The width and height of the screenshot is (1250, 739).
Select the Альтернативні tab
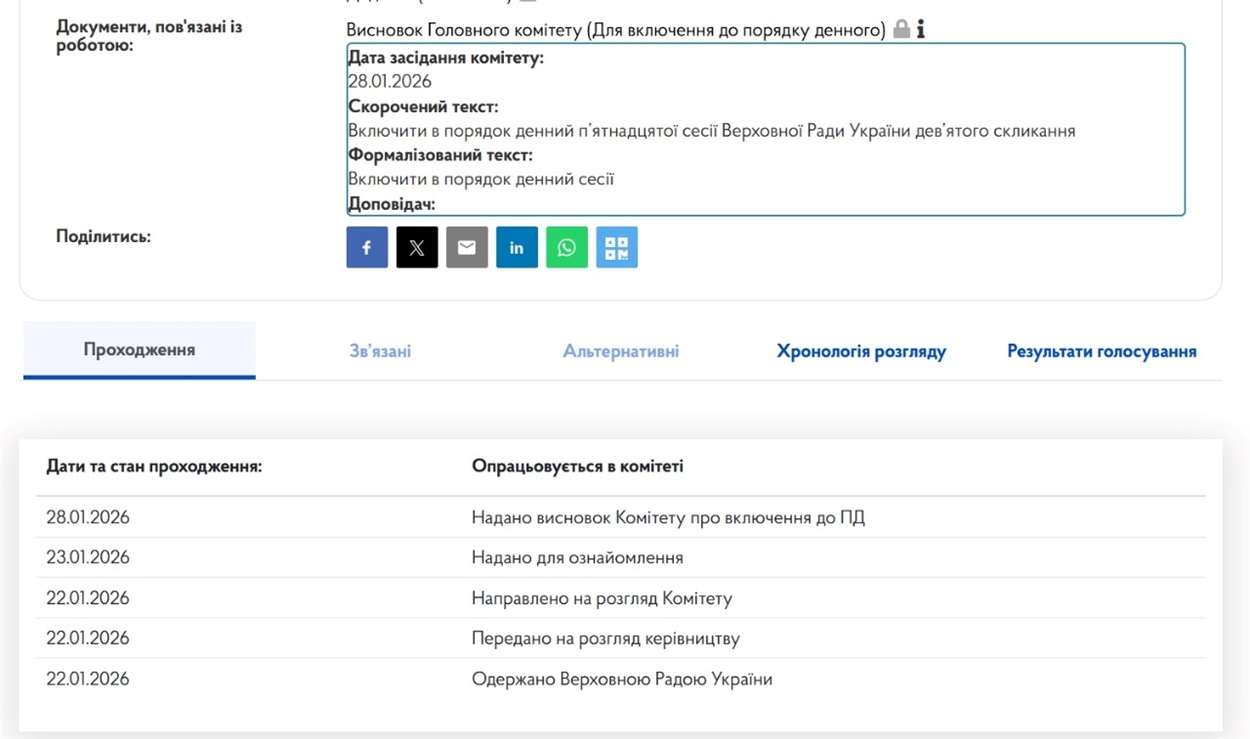620,351
